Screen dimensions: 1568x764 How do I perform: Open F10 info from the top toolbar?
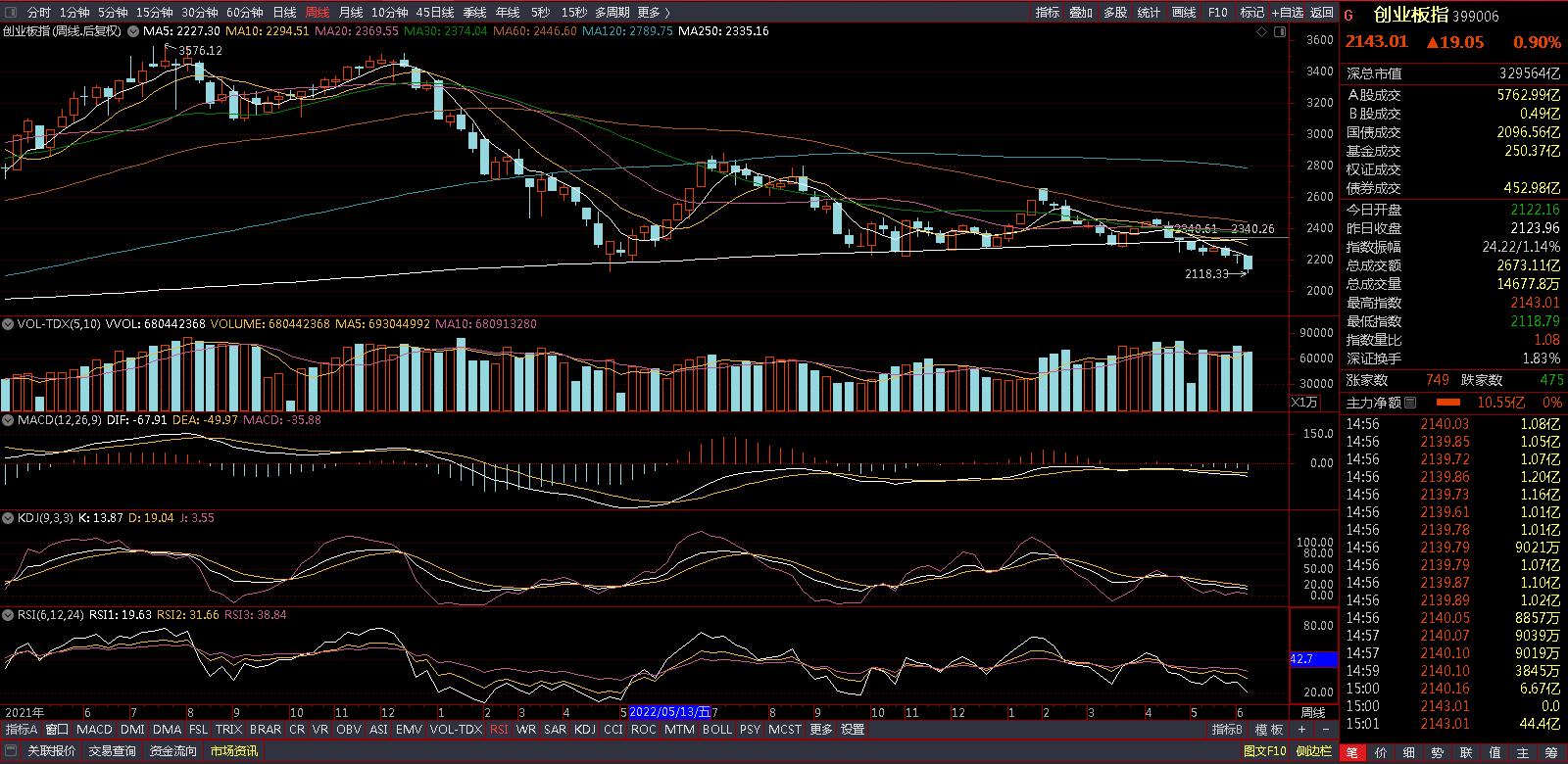tap(1218, 13)
